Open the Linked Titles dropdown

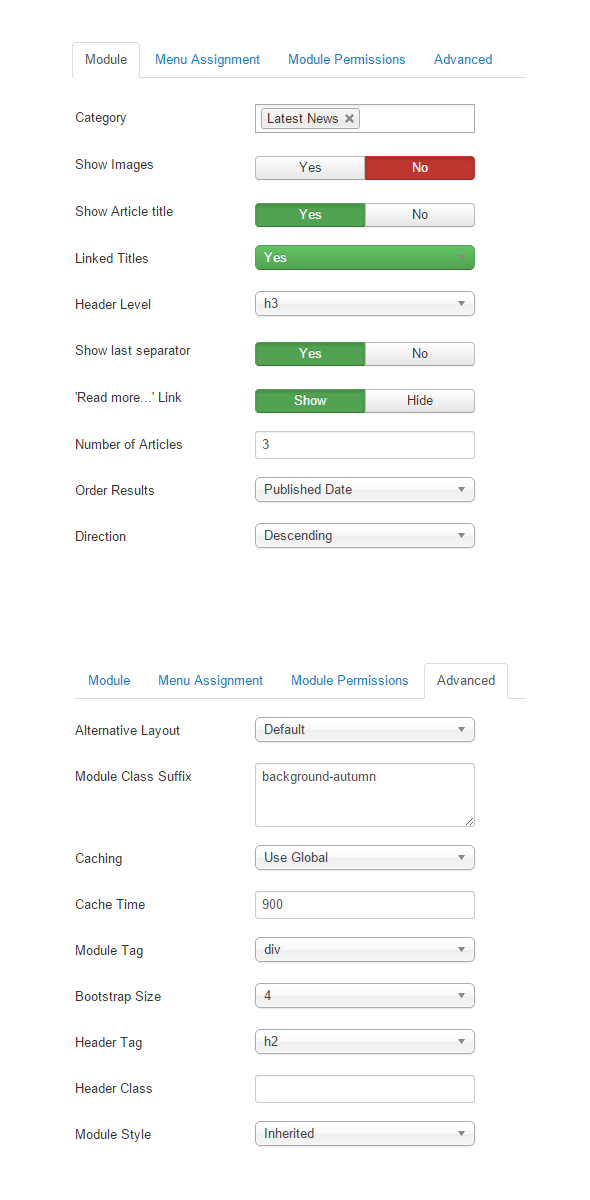(365, 258)
